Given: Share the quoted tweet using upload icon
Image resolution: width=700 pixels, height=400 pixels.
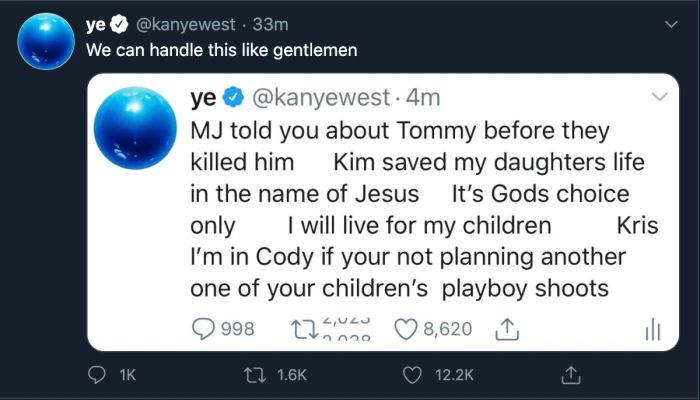Looking at the screenshot, I should click(x=507, y=329).
